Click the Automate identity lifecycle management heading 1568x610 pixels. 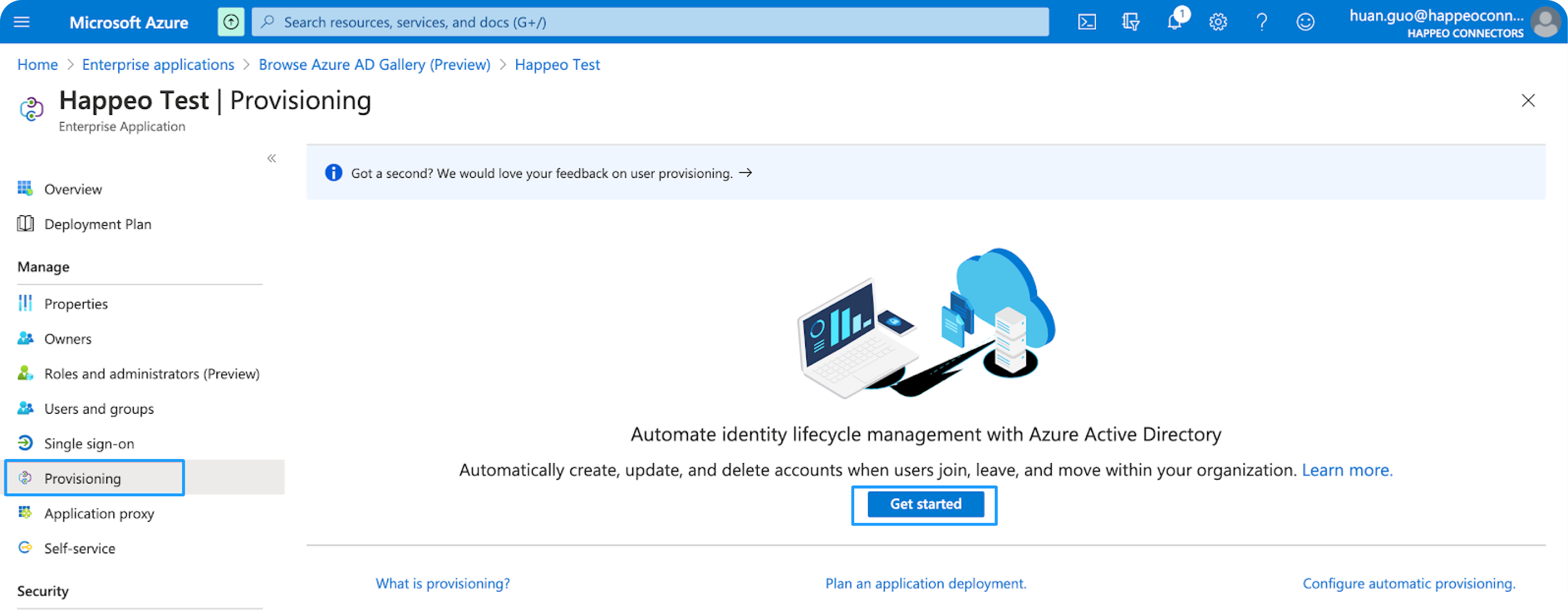tap(926, 434)
